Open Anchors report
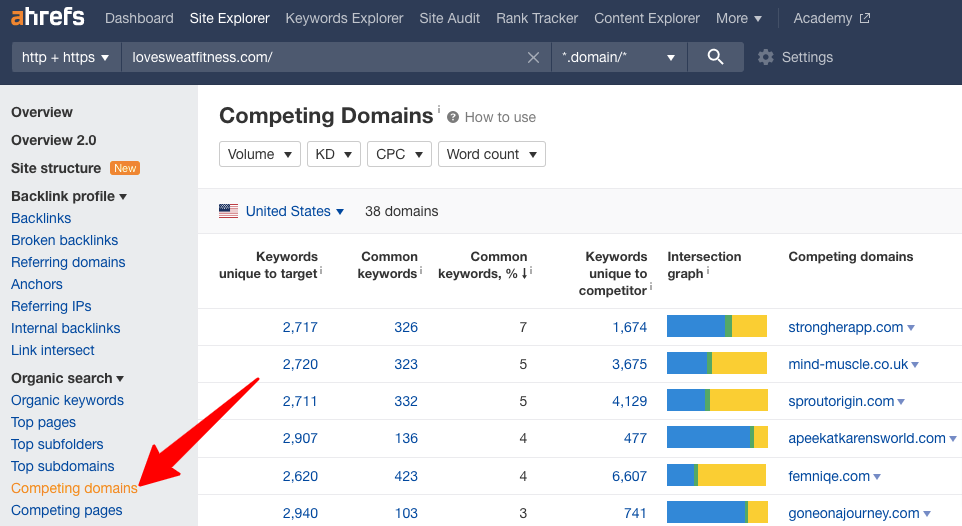This screenshot has height=526, width=962. click(x=37, y=285)
